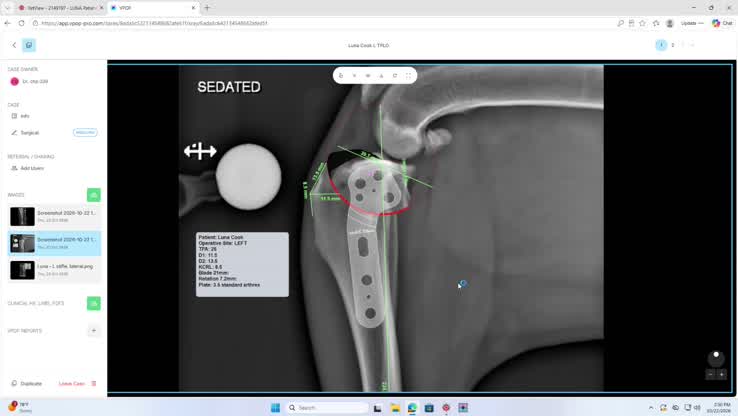Open Microsoft Edge from the taskbar
Viewport: 738px width, 416px height.
pyautogui.click(x=412, y=408)
